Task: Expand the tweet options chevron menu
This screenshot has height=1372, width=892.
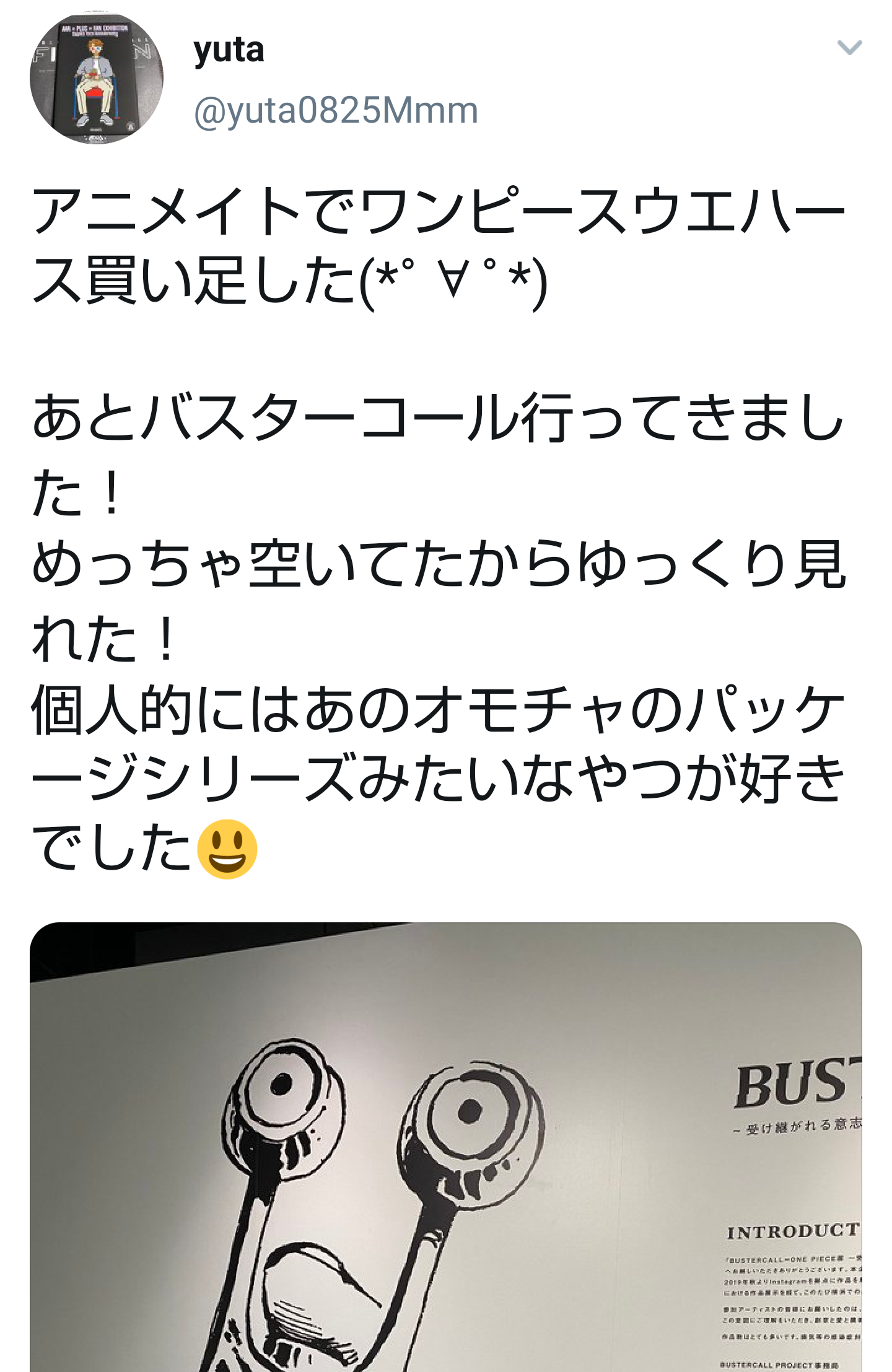Action: [849, 47]
